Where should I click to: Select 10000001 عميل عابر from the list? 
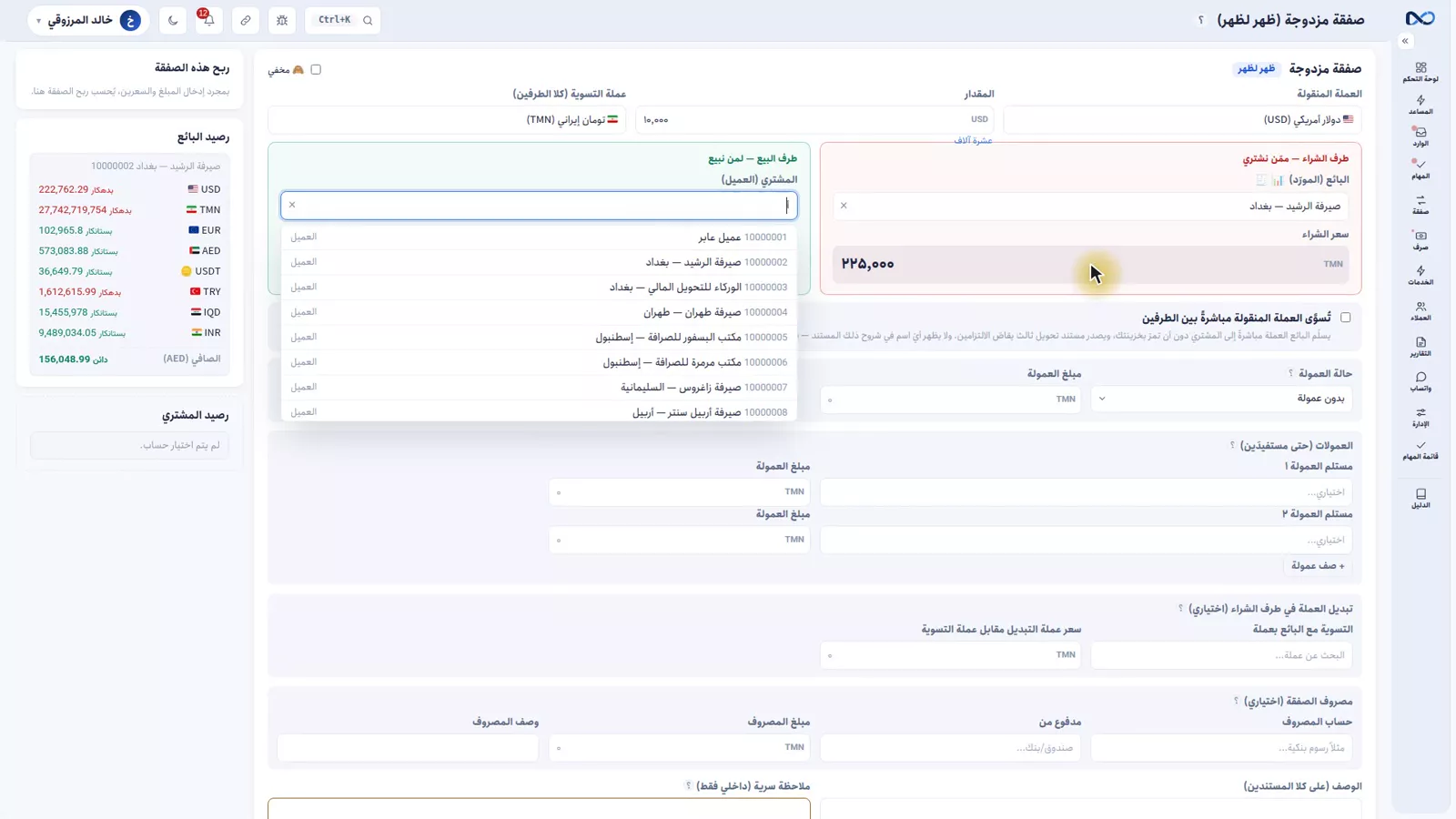point(539,237)
